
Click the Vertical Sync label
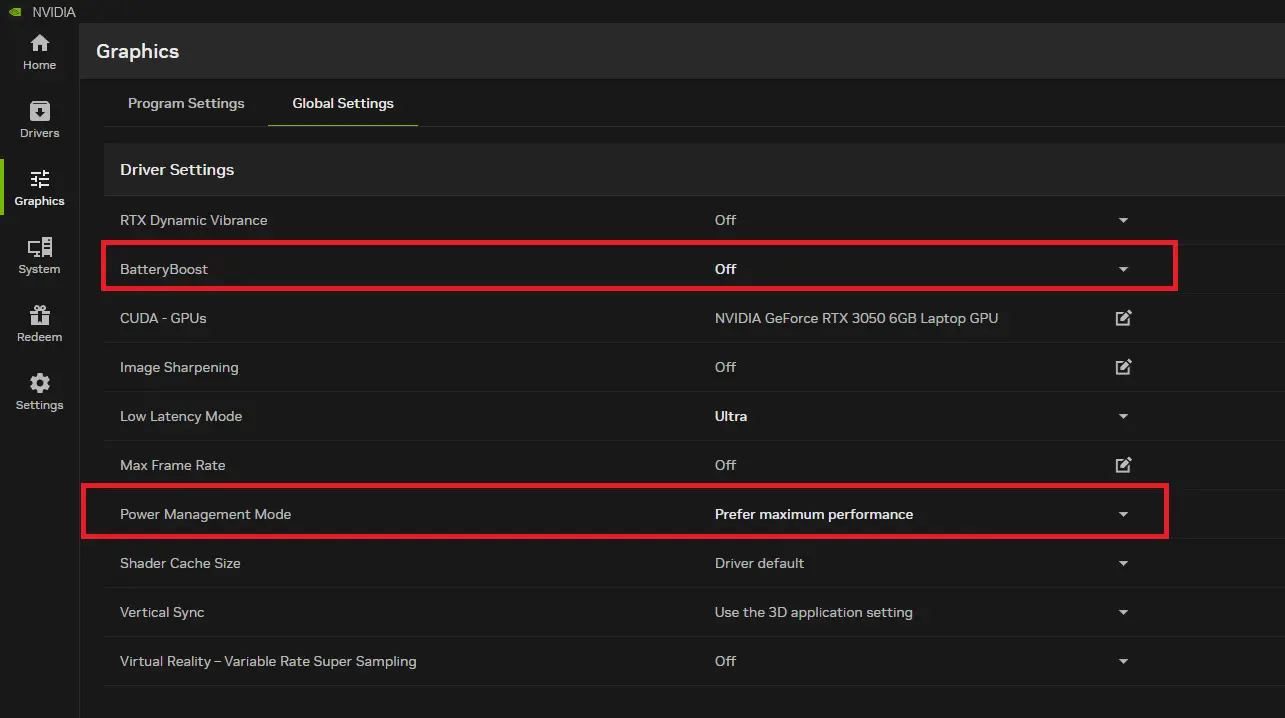click(162, 612)
